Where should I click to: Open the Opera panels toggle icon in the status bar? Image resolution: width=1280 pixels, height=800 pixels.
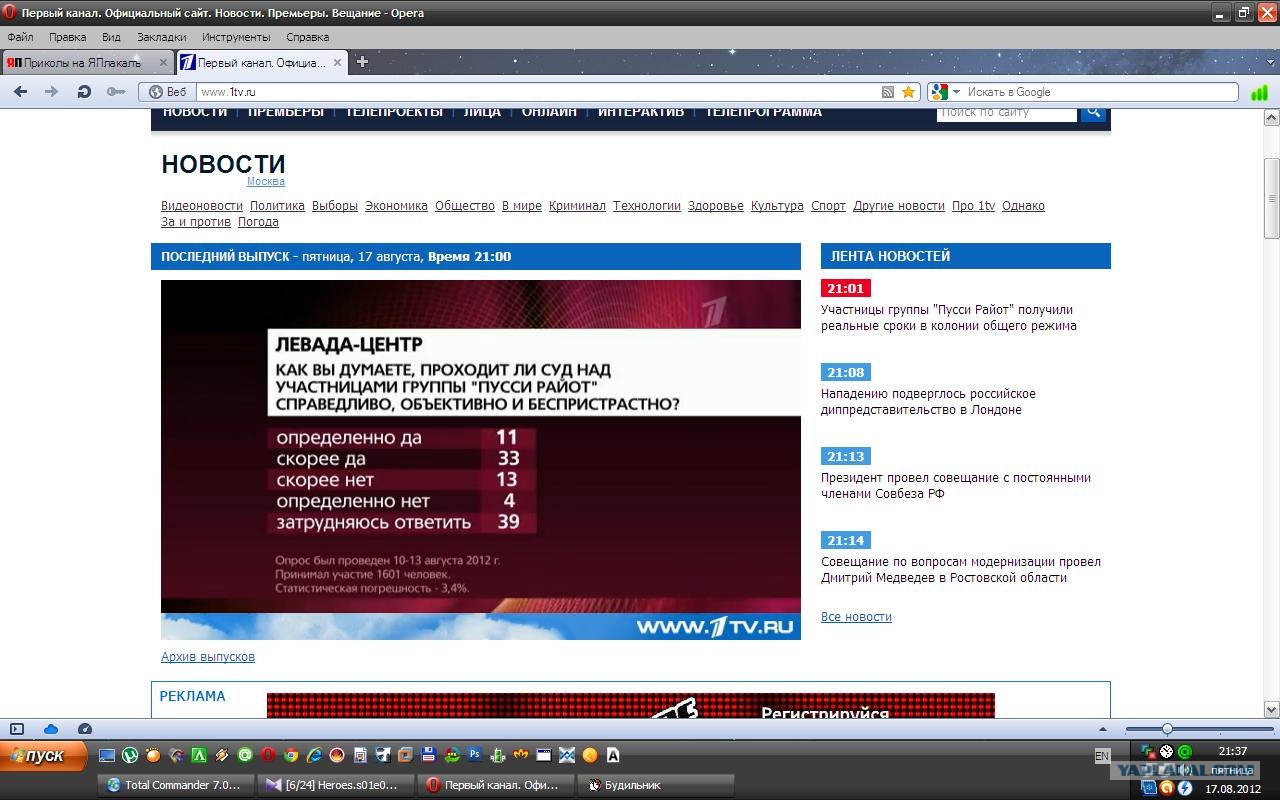17,729
